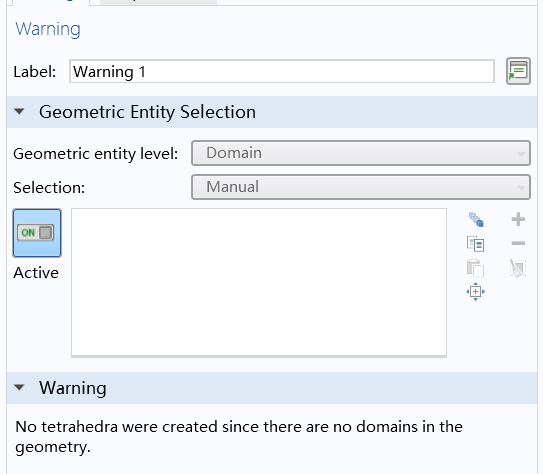Click the empty selection list box
The image size is (543, 474).
click(259, 282)
